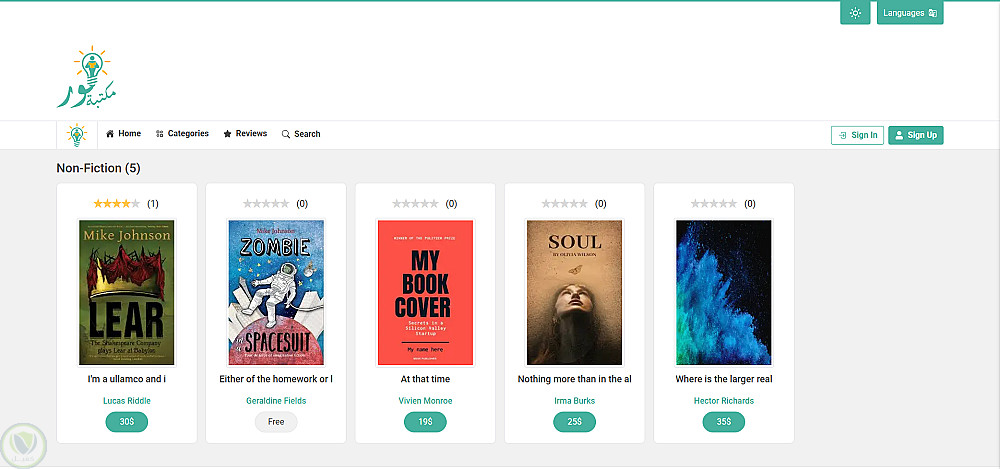The image size is (1000, 469).
Task: Open the Languages dropdown
Action: pyautogui.click(x=910, y=14)
